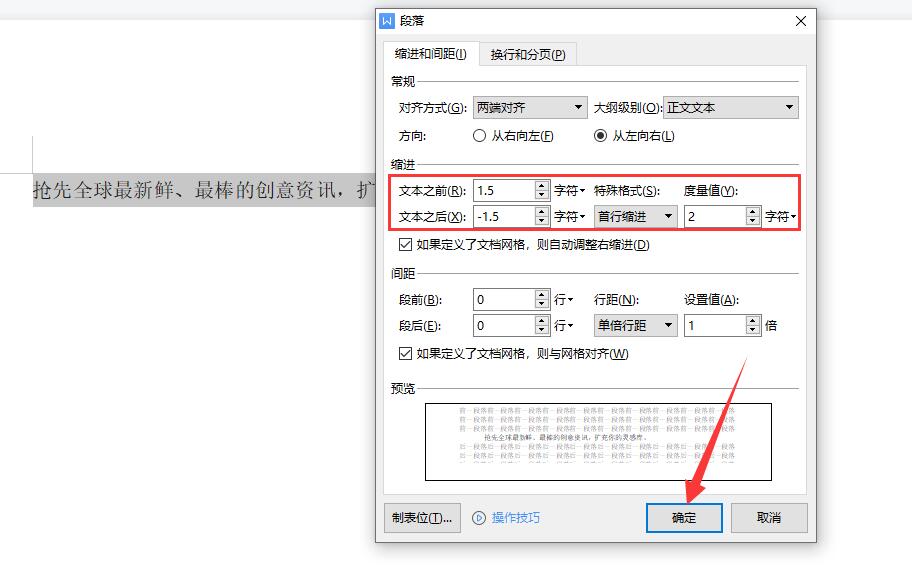Uncheck 自动调整右缩进 option
The width and height of the screenshot is (912, 582).
(404, 245)
